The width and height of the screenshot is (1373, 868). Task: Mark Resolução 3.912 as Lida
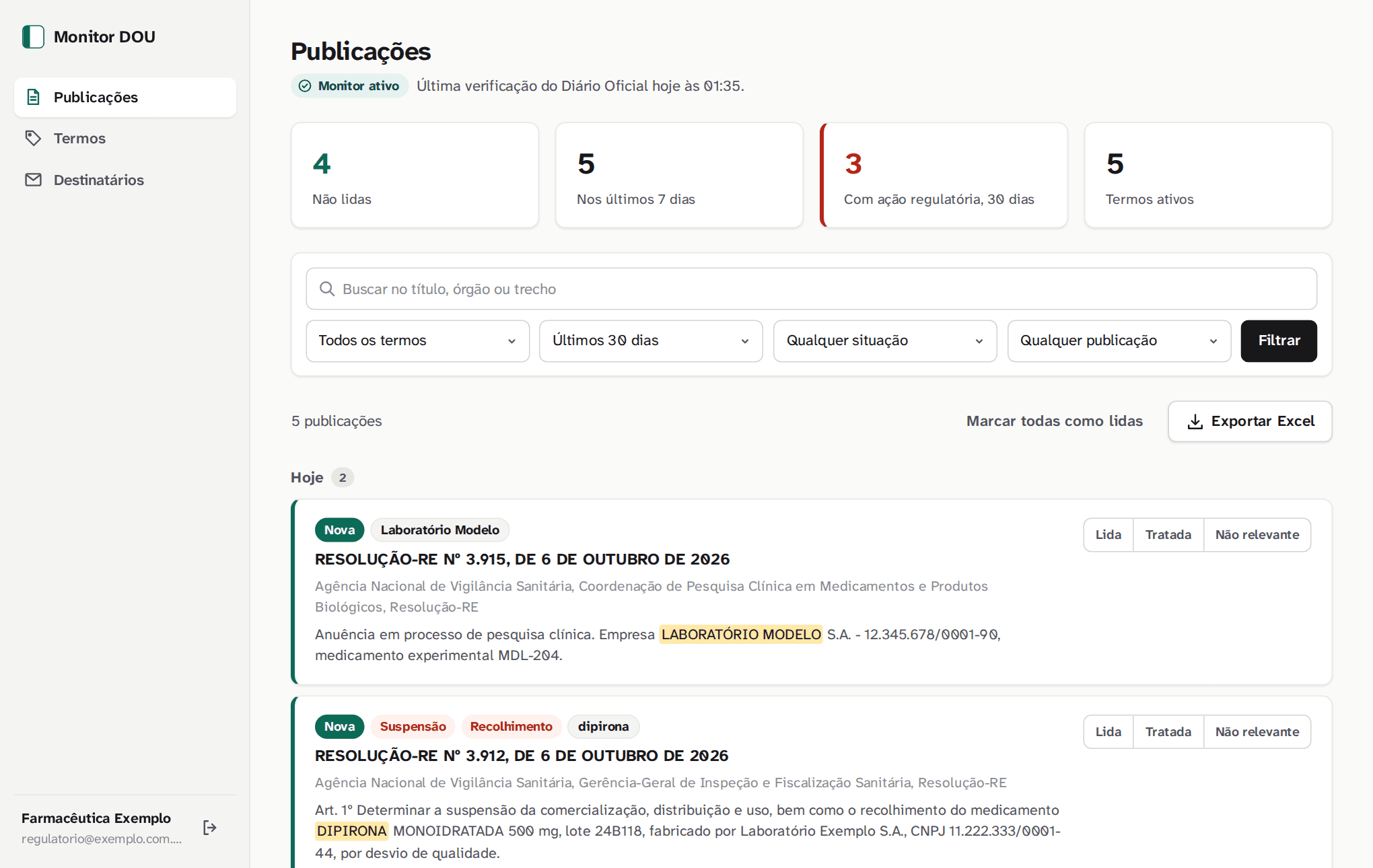1108,731
